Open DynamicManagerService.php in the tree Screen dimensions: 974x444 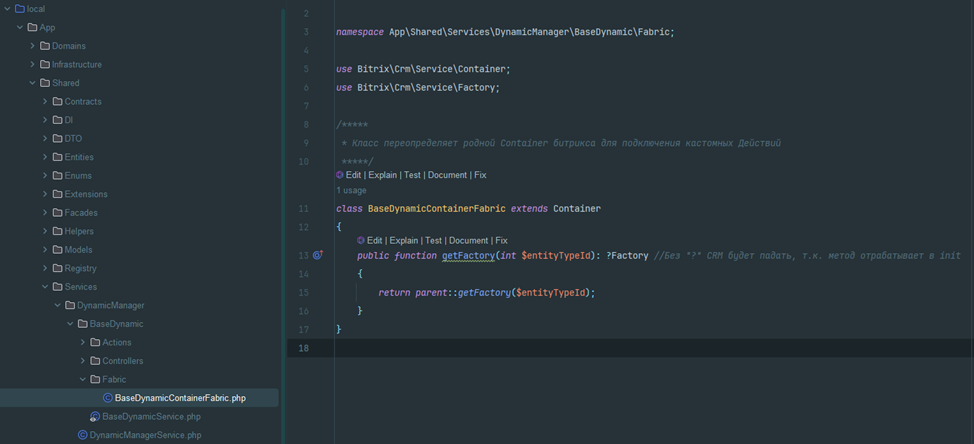coord(145,435)
